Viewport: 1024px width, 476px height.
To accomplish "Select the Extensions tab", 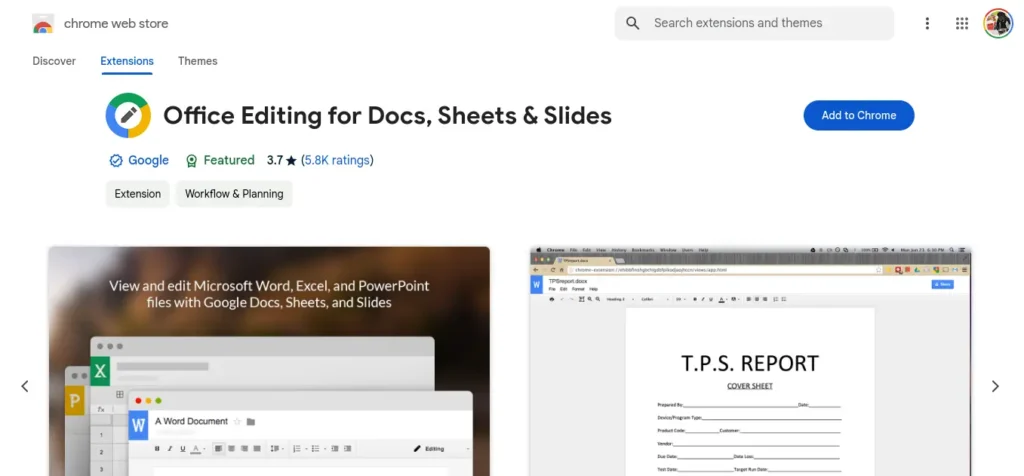I will (x=127, y=61).
